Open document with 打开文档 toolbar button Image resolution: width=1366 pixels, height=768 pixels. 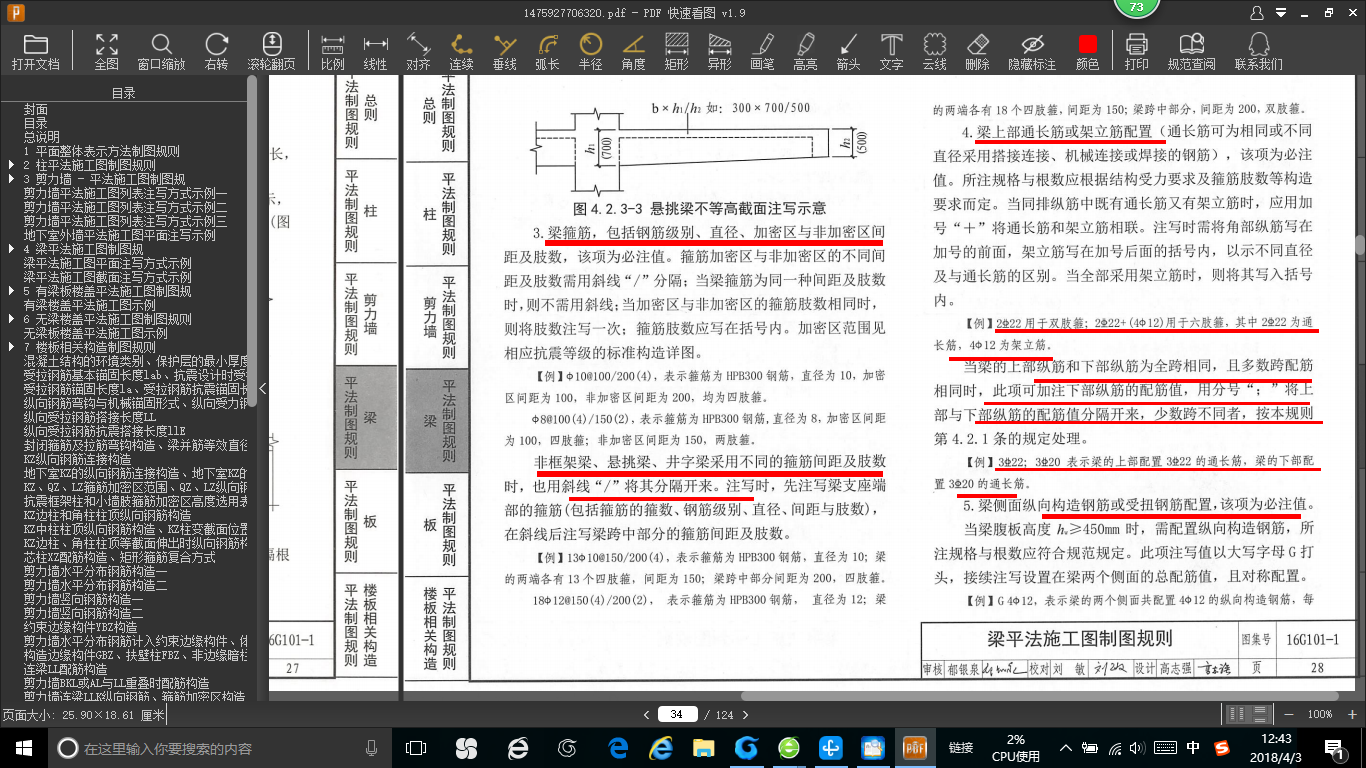36,51
